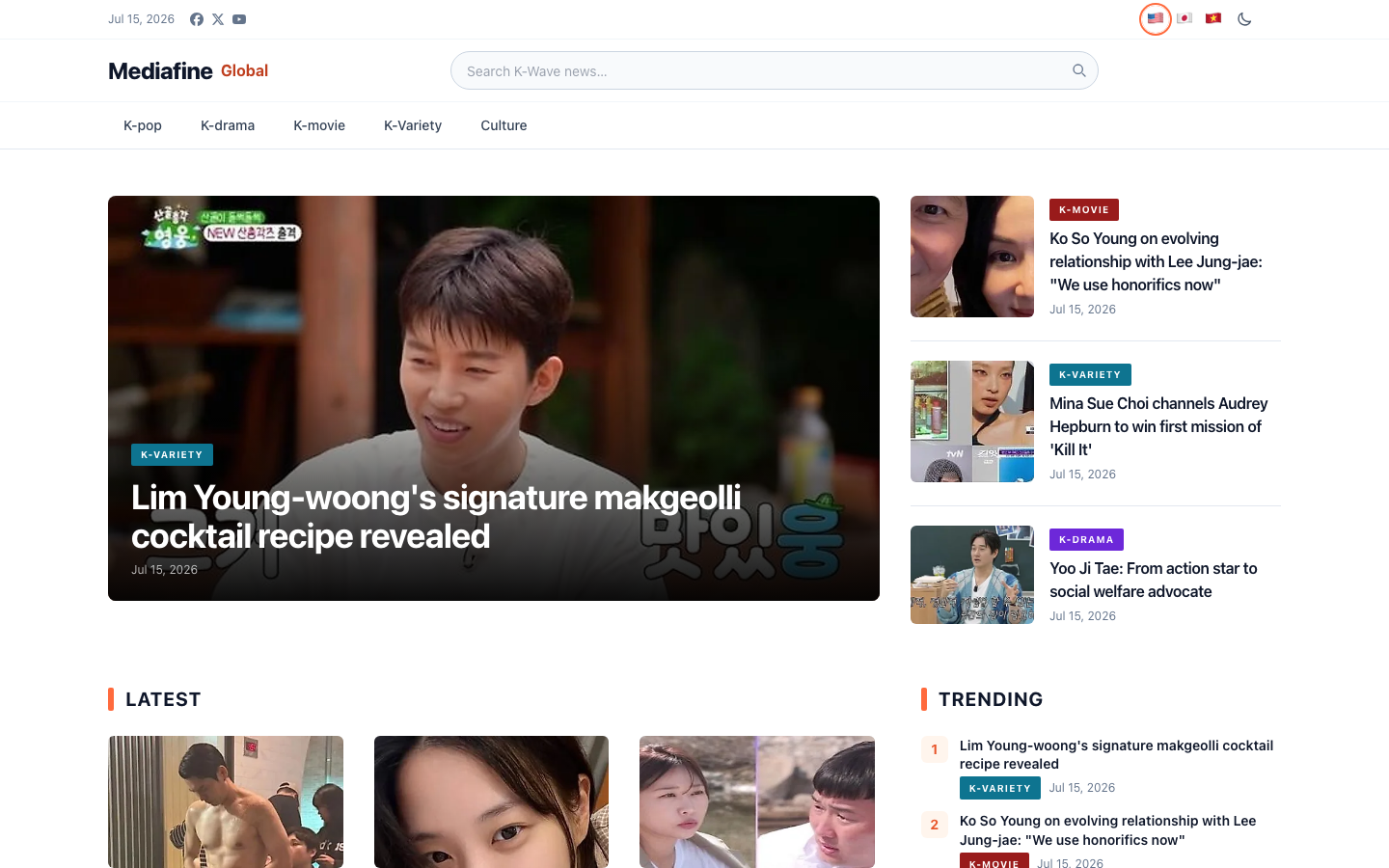Go to Mediafine Global home logo
Viewport: 1389px width, 868px height.
point(188,70)
